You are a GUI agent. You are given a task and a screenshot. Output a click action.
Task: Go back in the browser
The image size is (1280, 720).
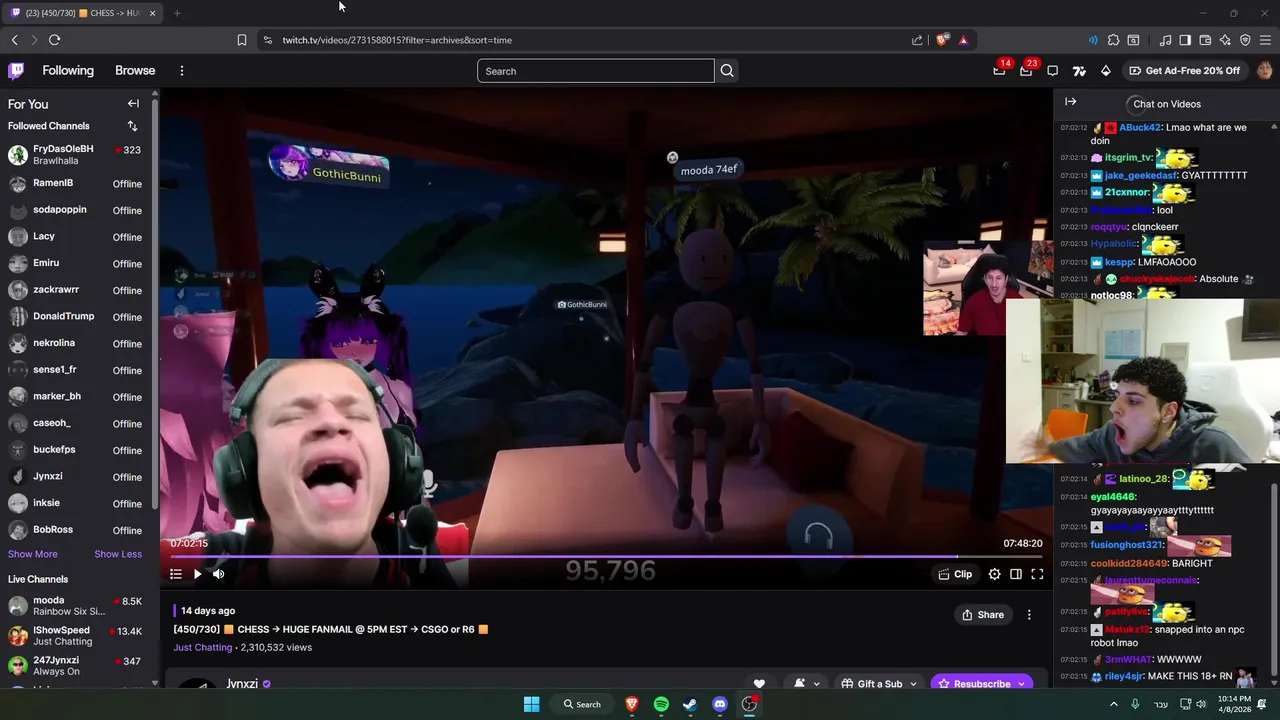pyautogui.click(x=14, y=40)
